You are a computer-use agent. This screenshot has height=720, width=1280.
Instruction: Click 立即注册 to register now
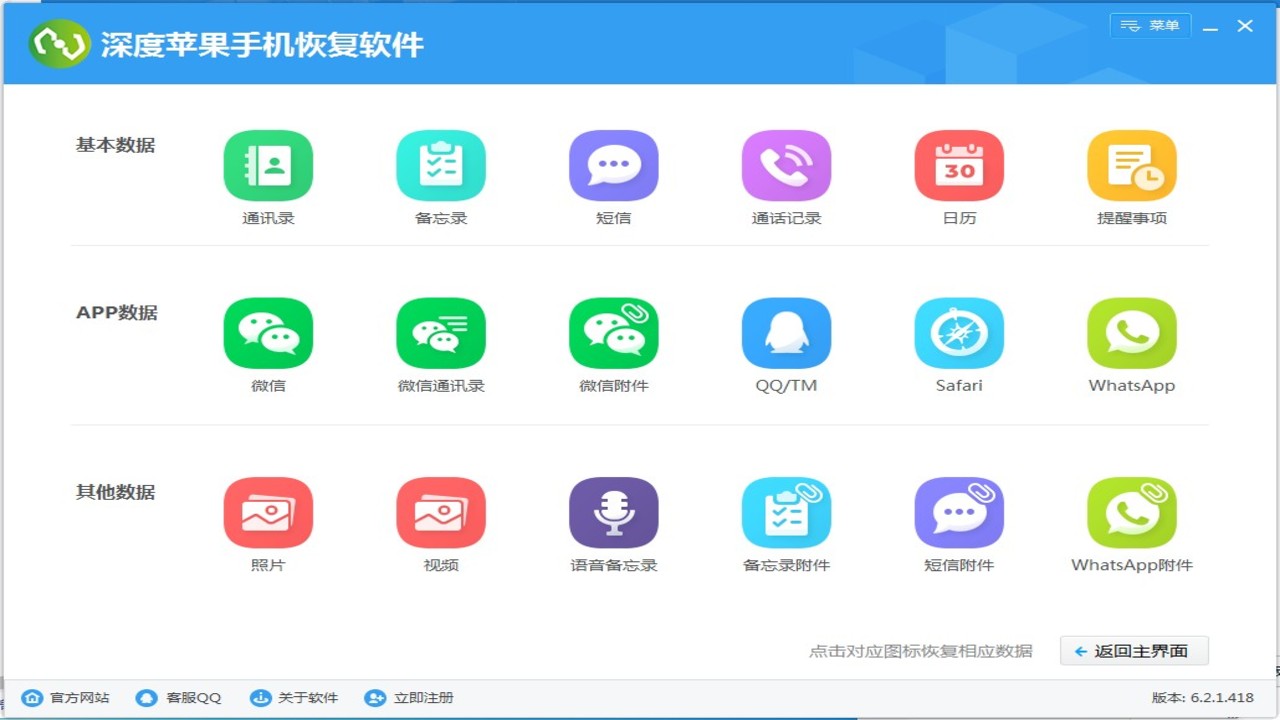pos(408,698)
